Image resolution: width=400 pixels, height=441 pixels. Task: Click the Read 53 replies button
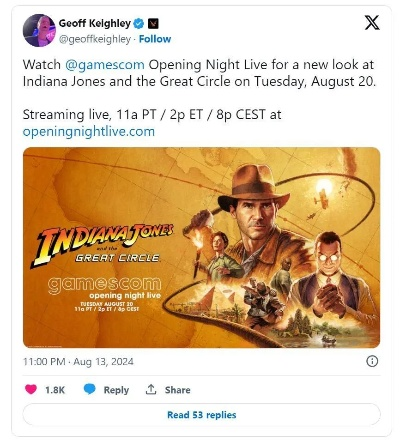pyautogui.click(x=201, y=415)
